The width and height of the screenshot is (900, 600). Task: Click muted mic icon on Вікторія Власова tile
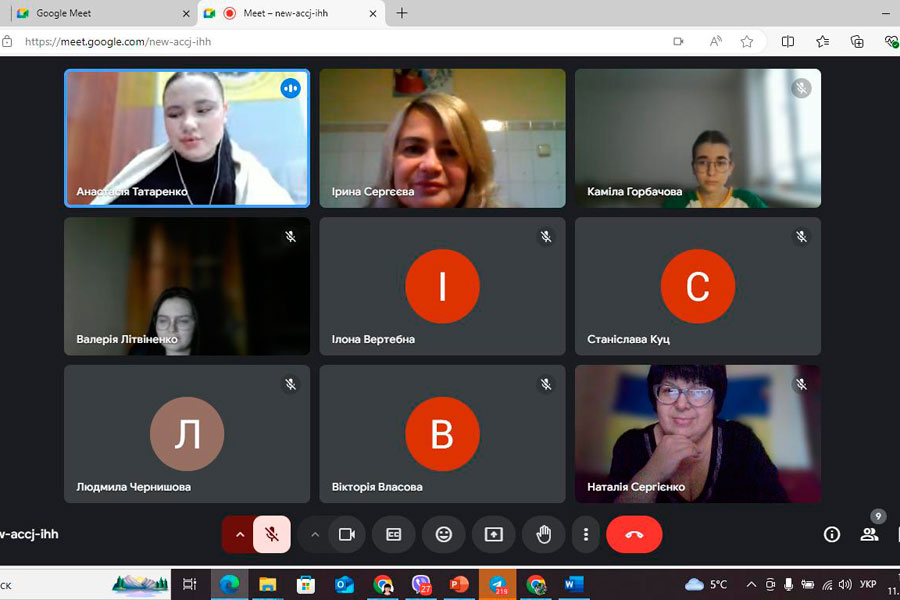click(546, 384)
